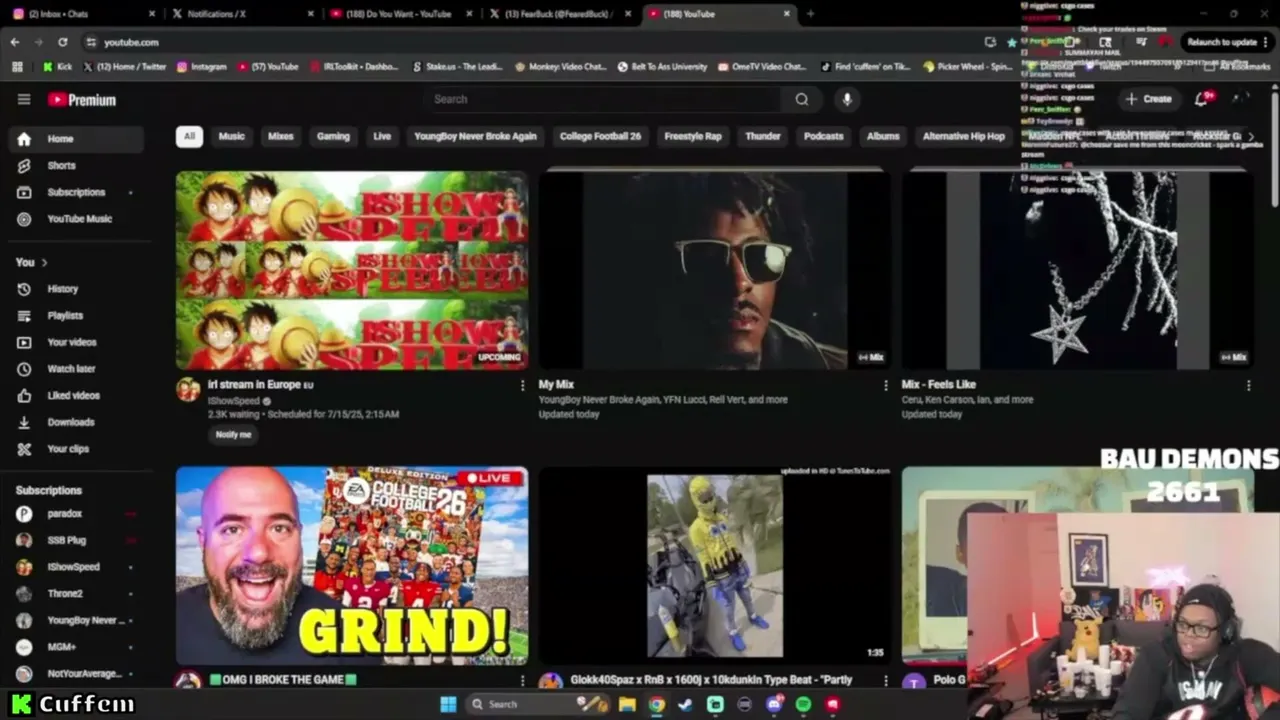Select the Live filter chip
The height and width of the screenshot is (720, 1280).
[382, 136]
